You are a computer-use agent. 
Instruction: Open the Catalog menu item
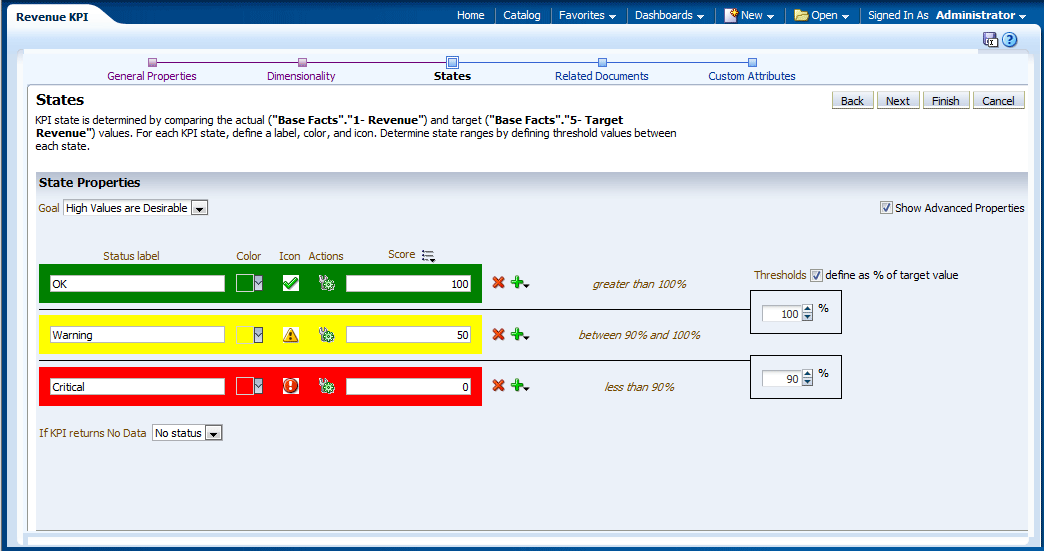pos(521,15)
